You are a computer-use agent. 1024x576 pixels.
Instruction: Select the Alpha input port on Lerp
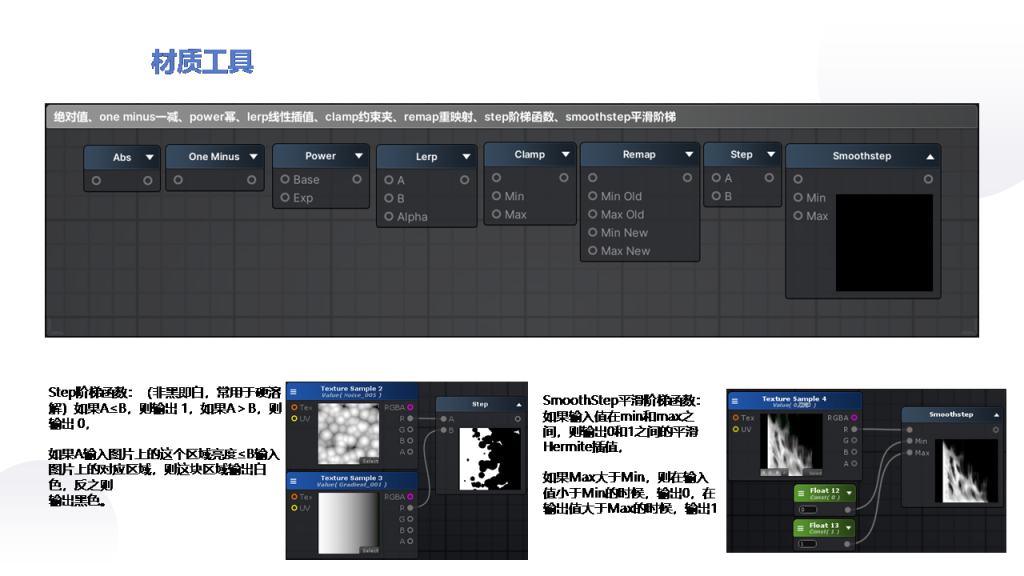pyautogui.click(x=389, y=216)
